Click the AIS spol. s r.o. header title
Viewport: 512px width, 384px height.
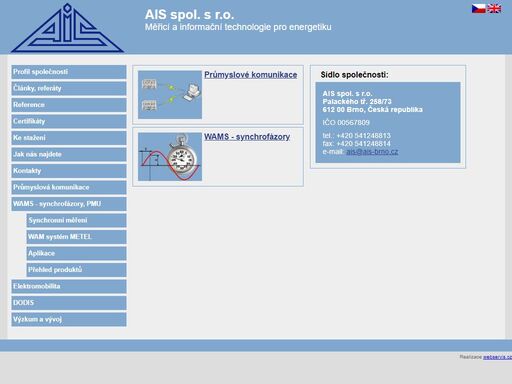pos(189,15)
